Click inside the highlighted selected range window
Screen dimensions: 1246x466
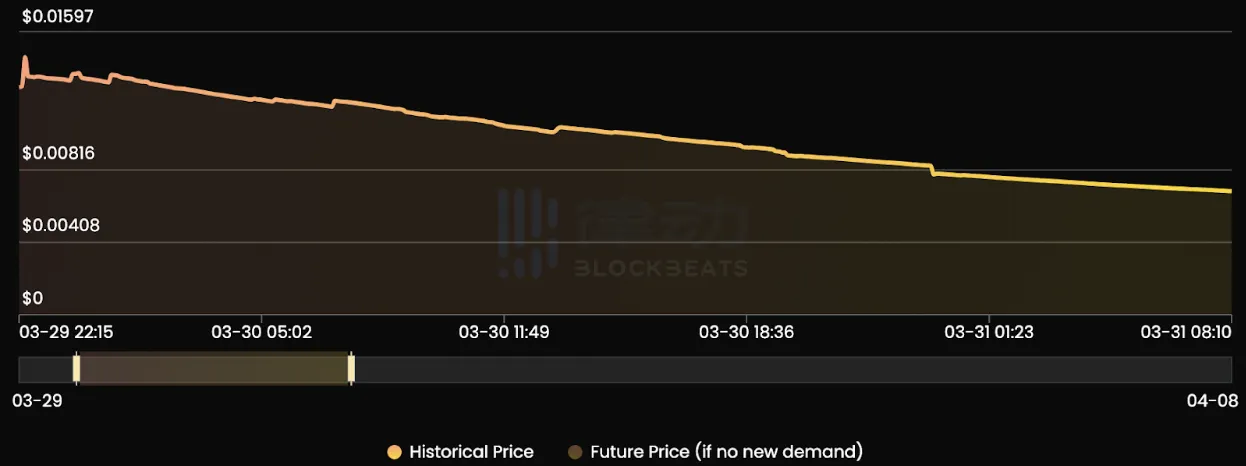tap(213, 369)
